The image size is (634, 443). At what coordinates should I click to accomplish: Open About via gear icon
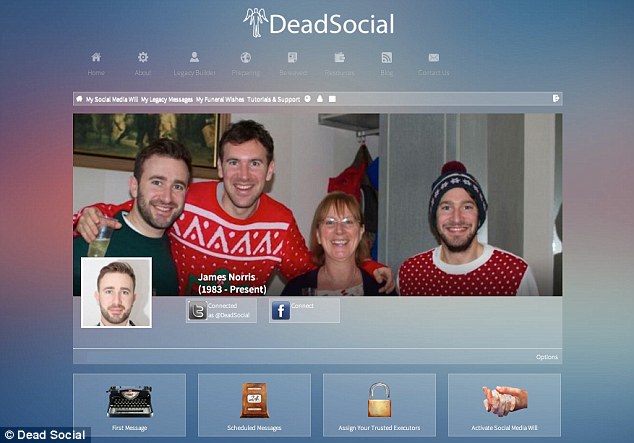tap(143, 57)
